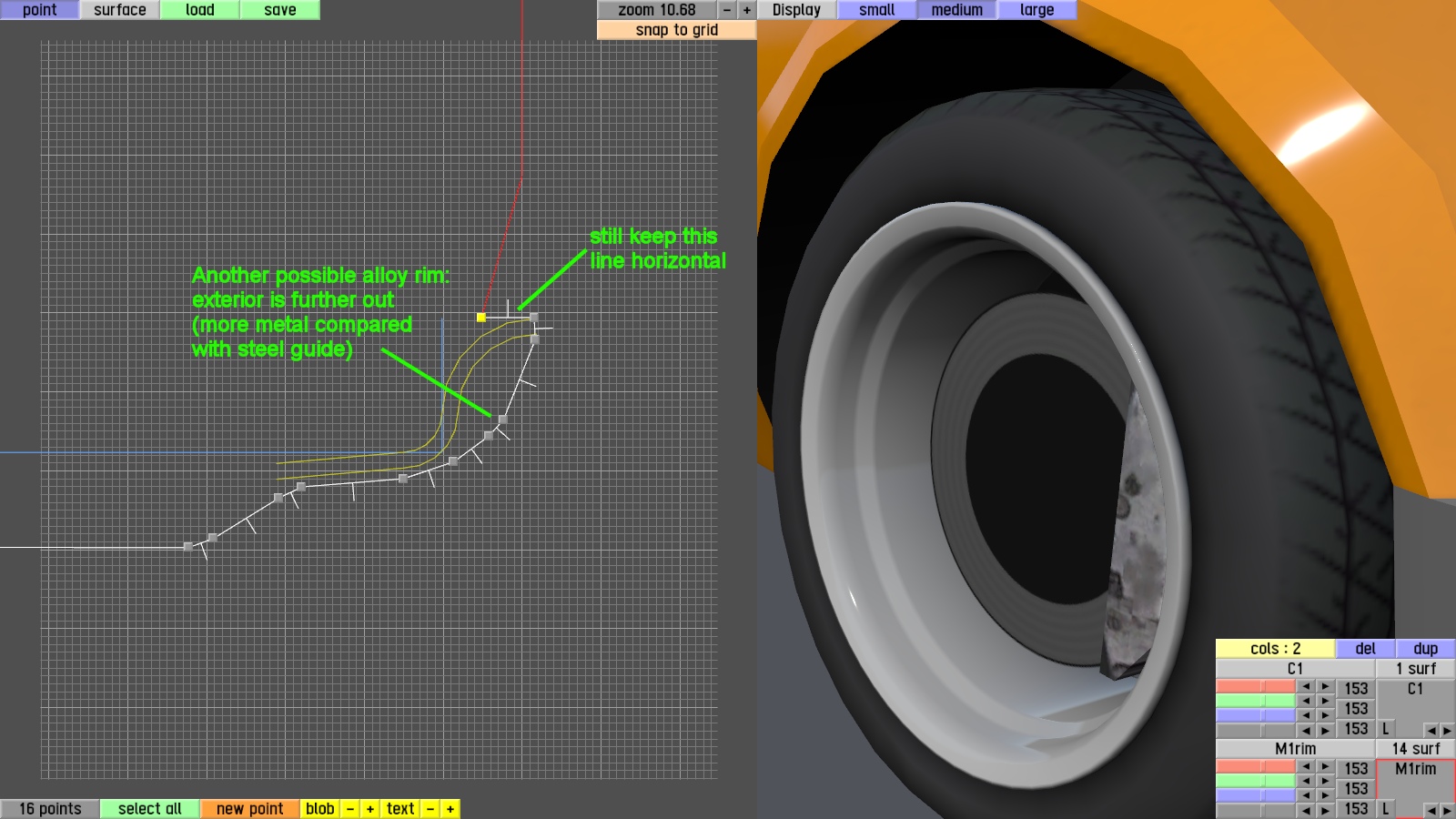Screen dimensions: 1456x819
Task: Click the 16 points counter
Action: [49, 809]
